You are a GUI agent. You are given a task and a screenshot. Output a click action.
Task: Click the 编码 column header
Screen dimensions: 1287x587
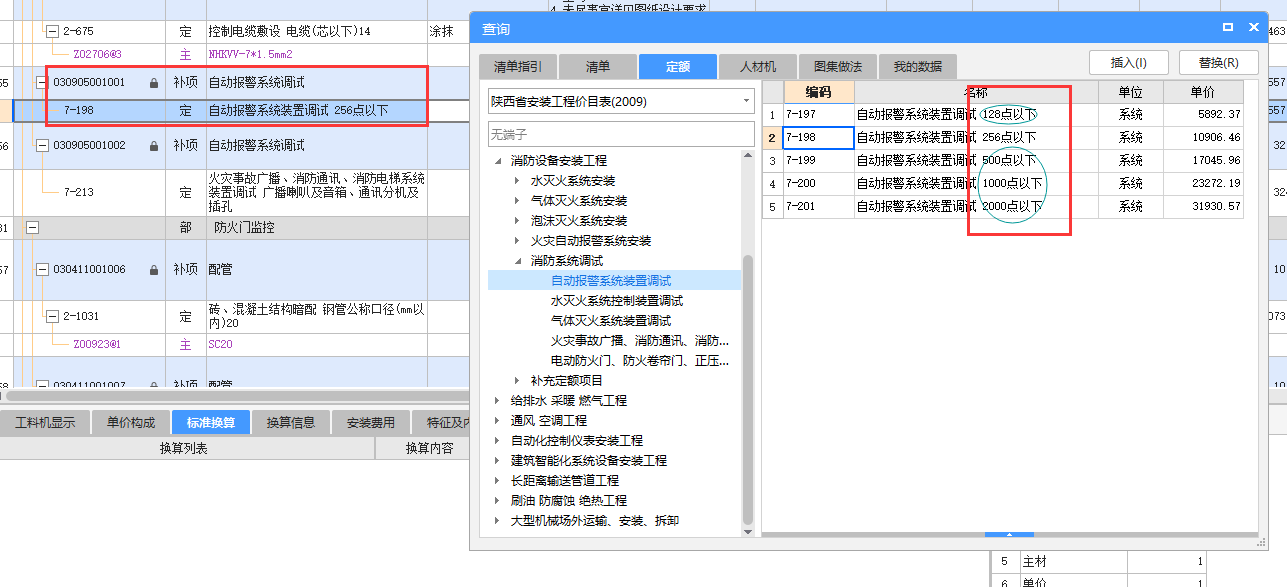(x=818, y=92)
